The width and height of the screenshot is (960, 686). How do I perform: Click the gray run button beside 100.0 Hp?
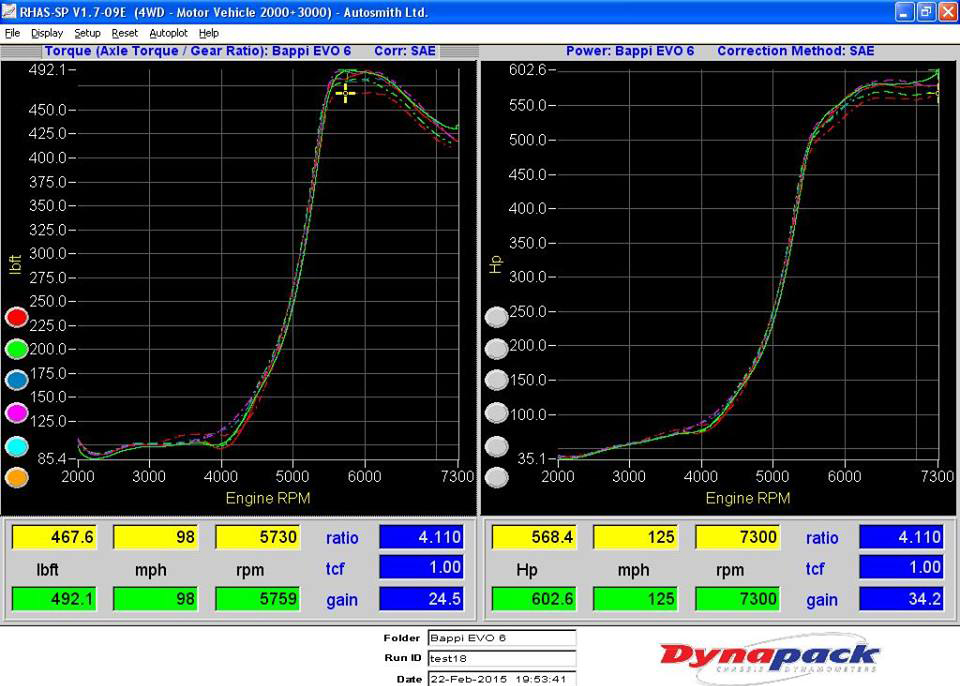[x=497, y=413]
